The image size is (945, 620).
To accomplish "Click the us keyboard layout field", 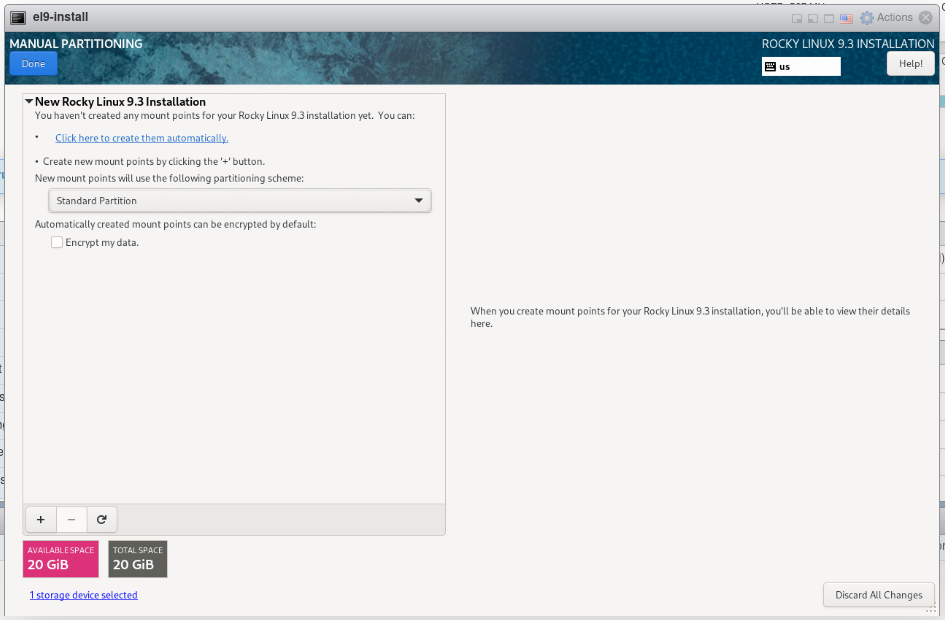I will [x=801, y=66].
